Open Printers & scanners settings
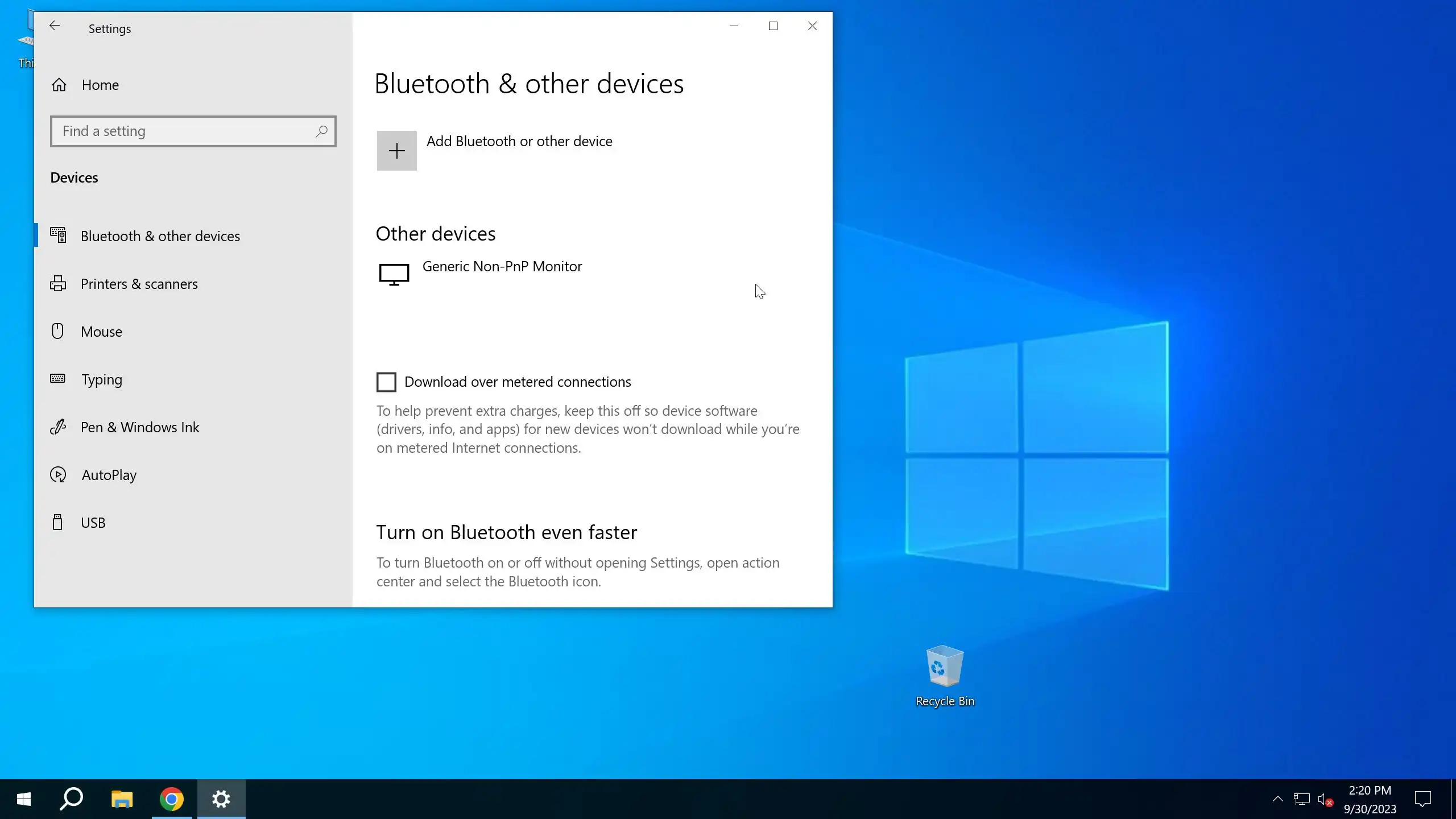 (x=139, y=284)
